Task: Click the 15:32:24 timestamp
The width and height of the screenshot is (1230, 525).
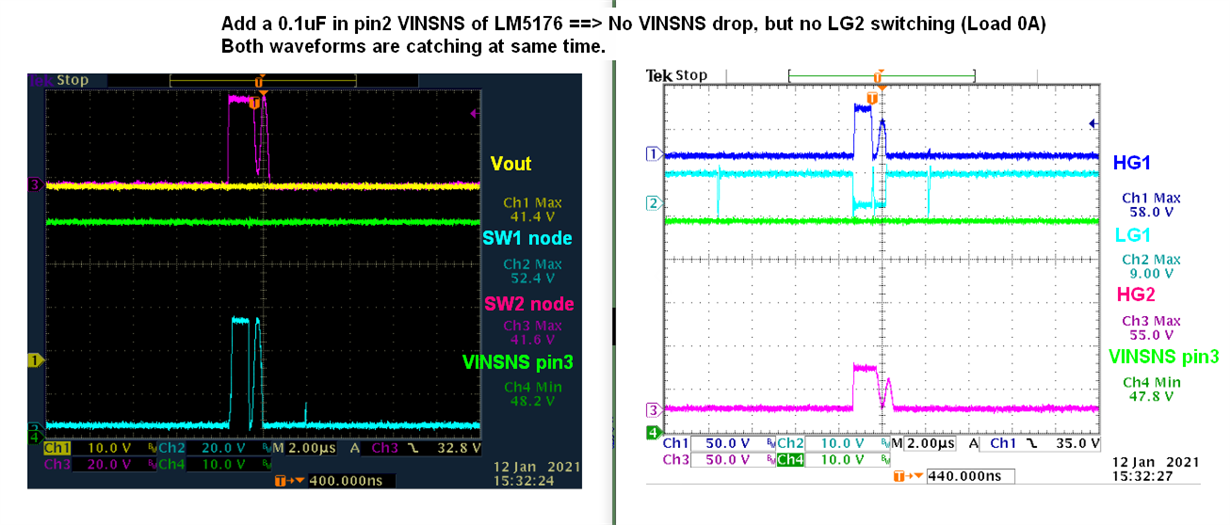Action: 524,481
